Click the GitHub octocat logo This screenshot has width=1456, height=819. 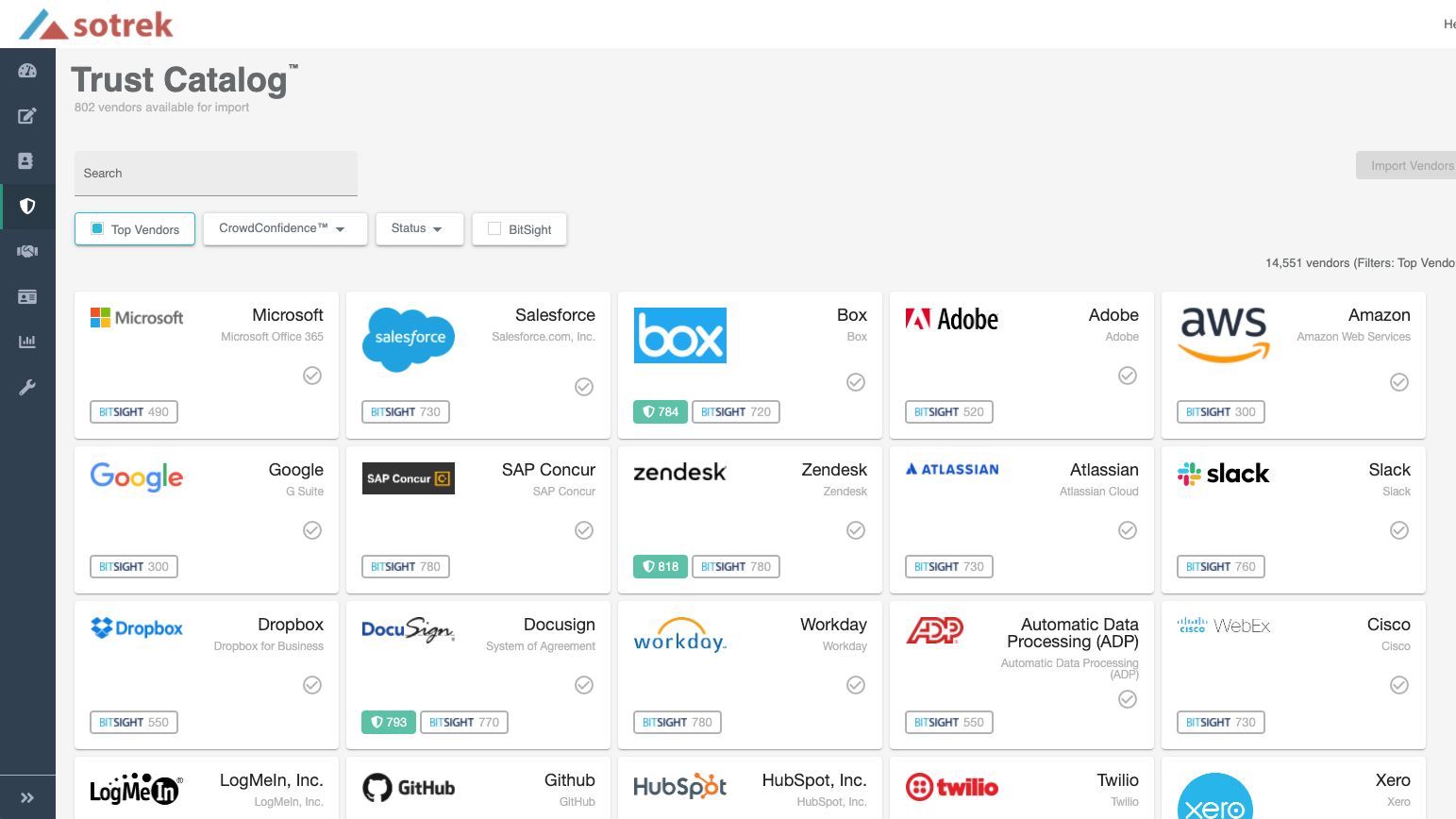(409, 788)
